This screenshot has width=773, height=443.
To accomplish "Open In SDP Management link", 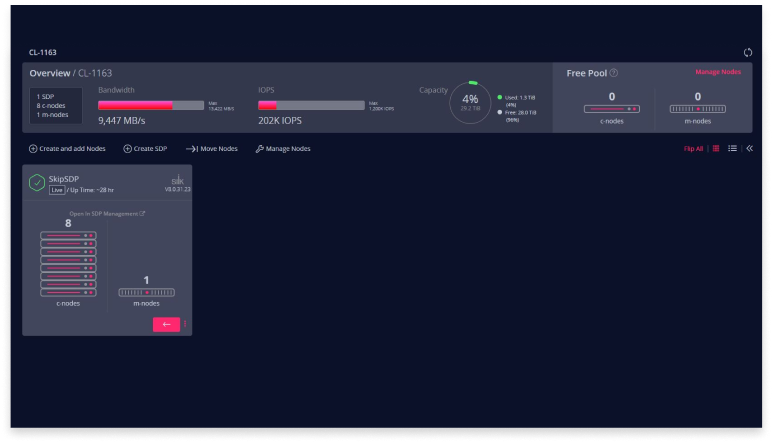I will (107, 213).
